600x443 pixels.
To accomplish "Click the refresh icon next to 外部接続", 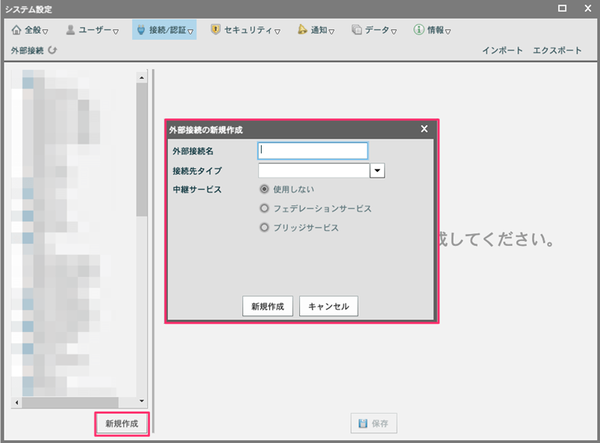I will (52, 50).
